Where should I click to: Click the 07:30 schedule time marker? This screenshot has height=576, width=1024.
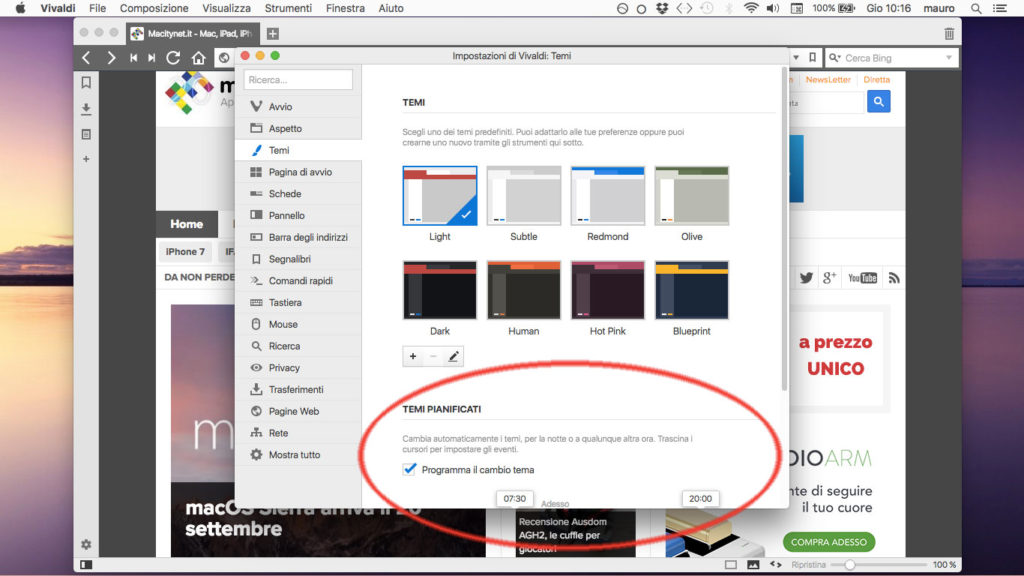point(515,498)
